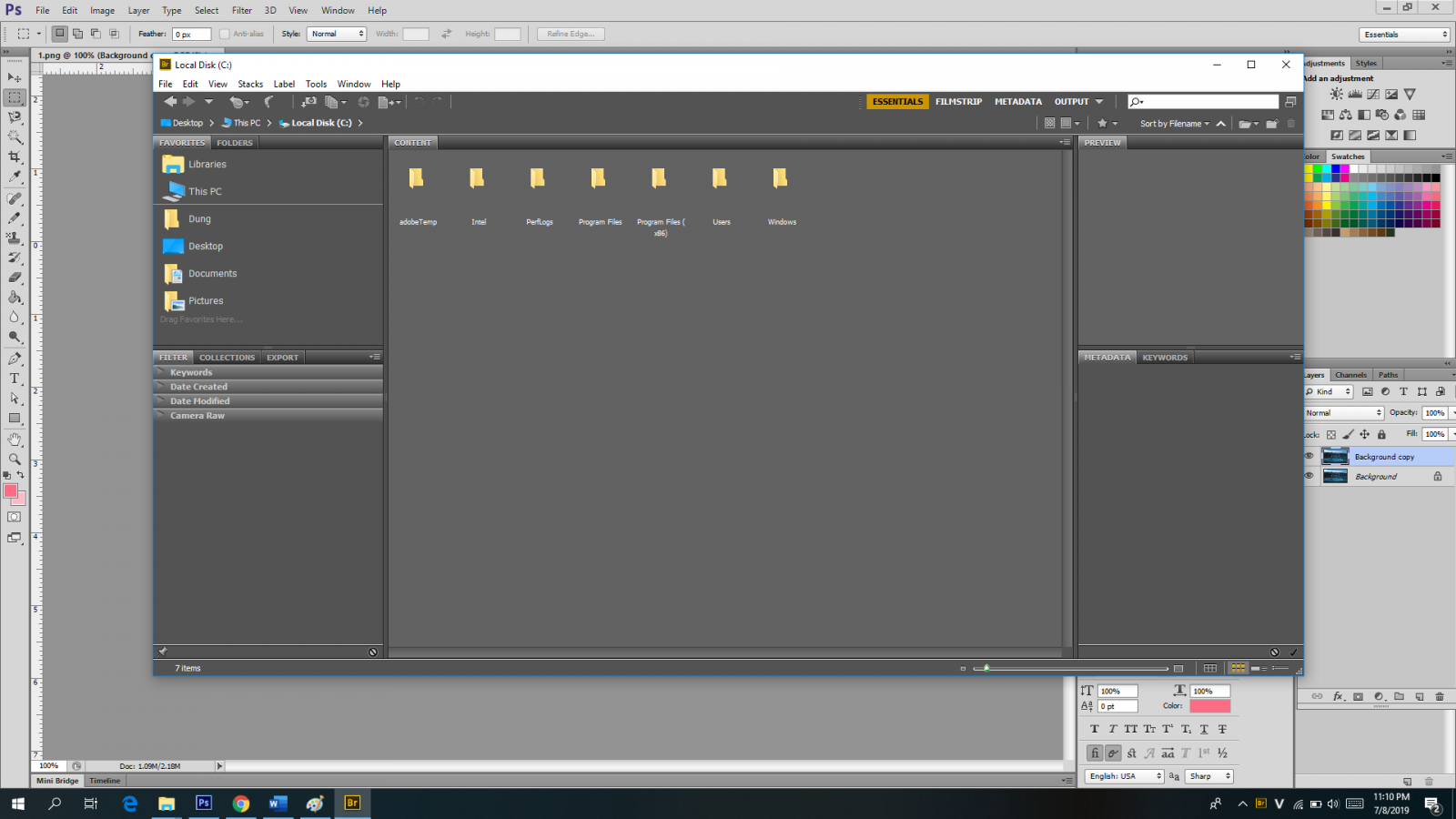Toggle visibility of the Background layer
The width and height of the screenshot is (1456, 819).
[1309, 476]
